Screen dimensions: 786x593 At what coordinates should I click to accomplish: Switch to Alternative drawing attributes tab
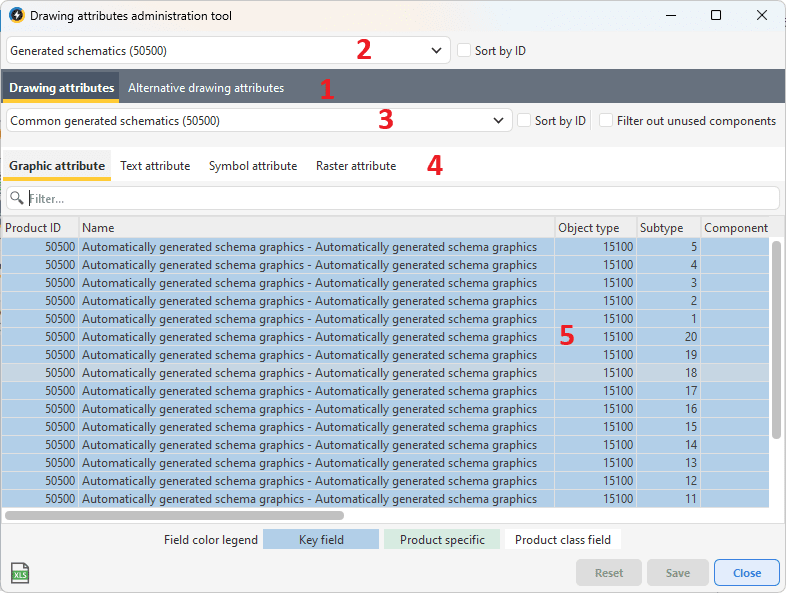click(x=206, y=88)
